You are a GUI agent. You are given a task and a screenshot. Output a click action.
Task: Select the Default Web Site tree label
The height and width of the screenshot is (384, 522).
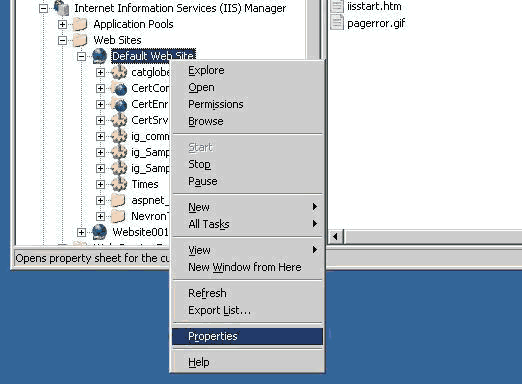[153, 56]
